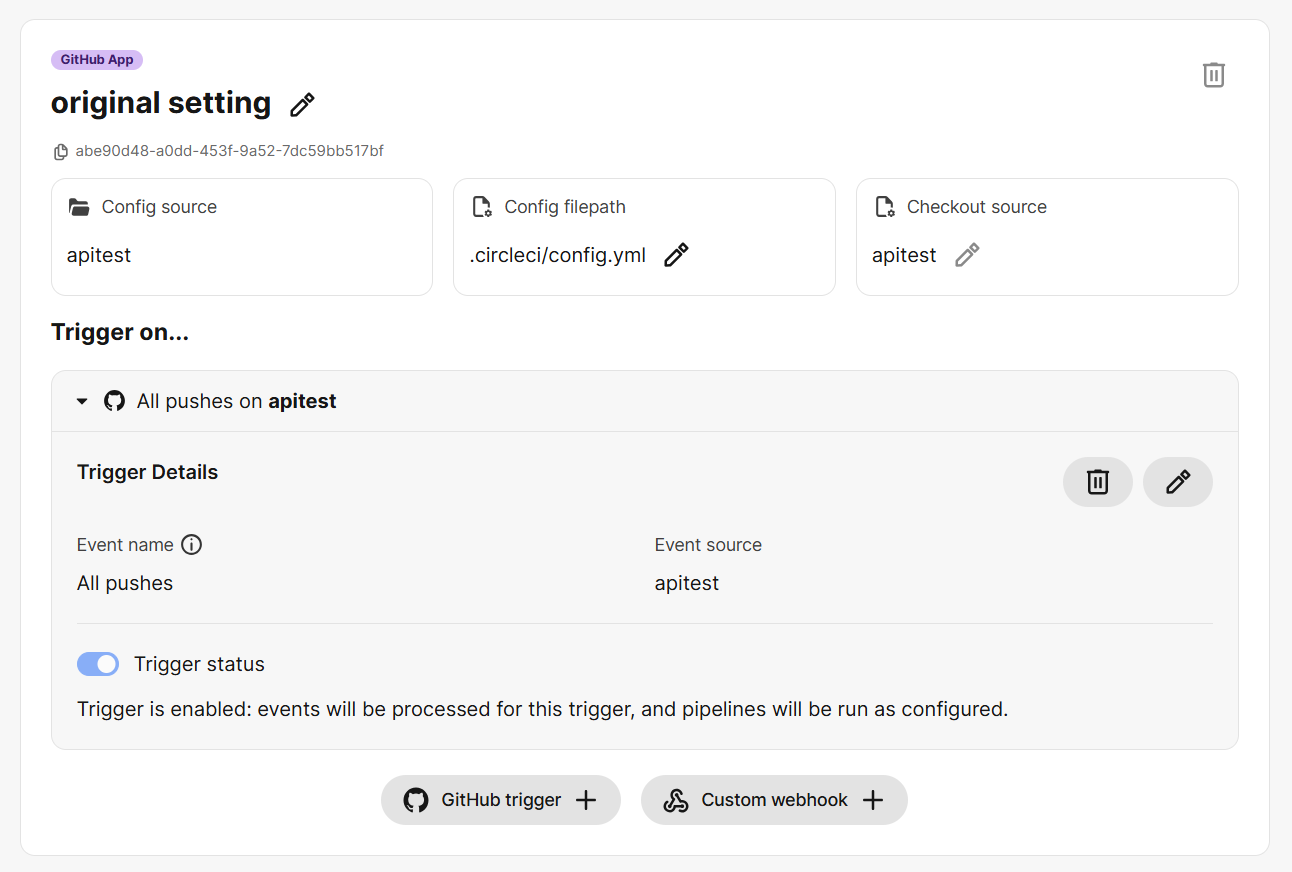Click the Trigger status label
This screenshot has height=872, width=1292.
tap(199, 664)
